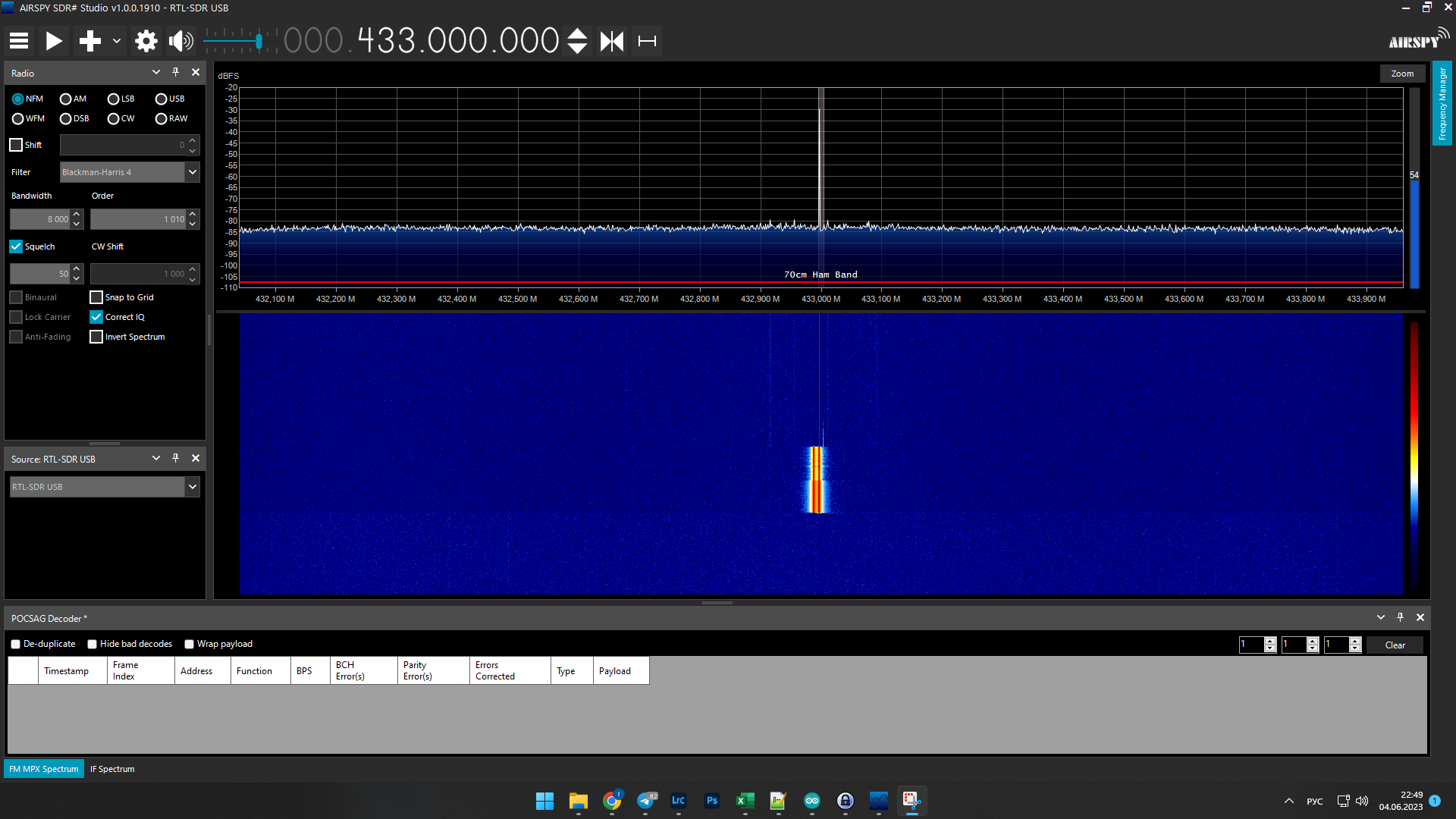Viewport: 1456px width, 819px height.
Task: Select RAW modulation mode
Action: 171,118
